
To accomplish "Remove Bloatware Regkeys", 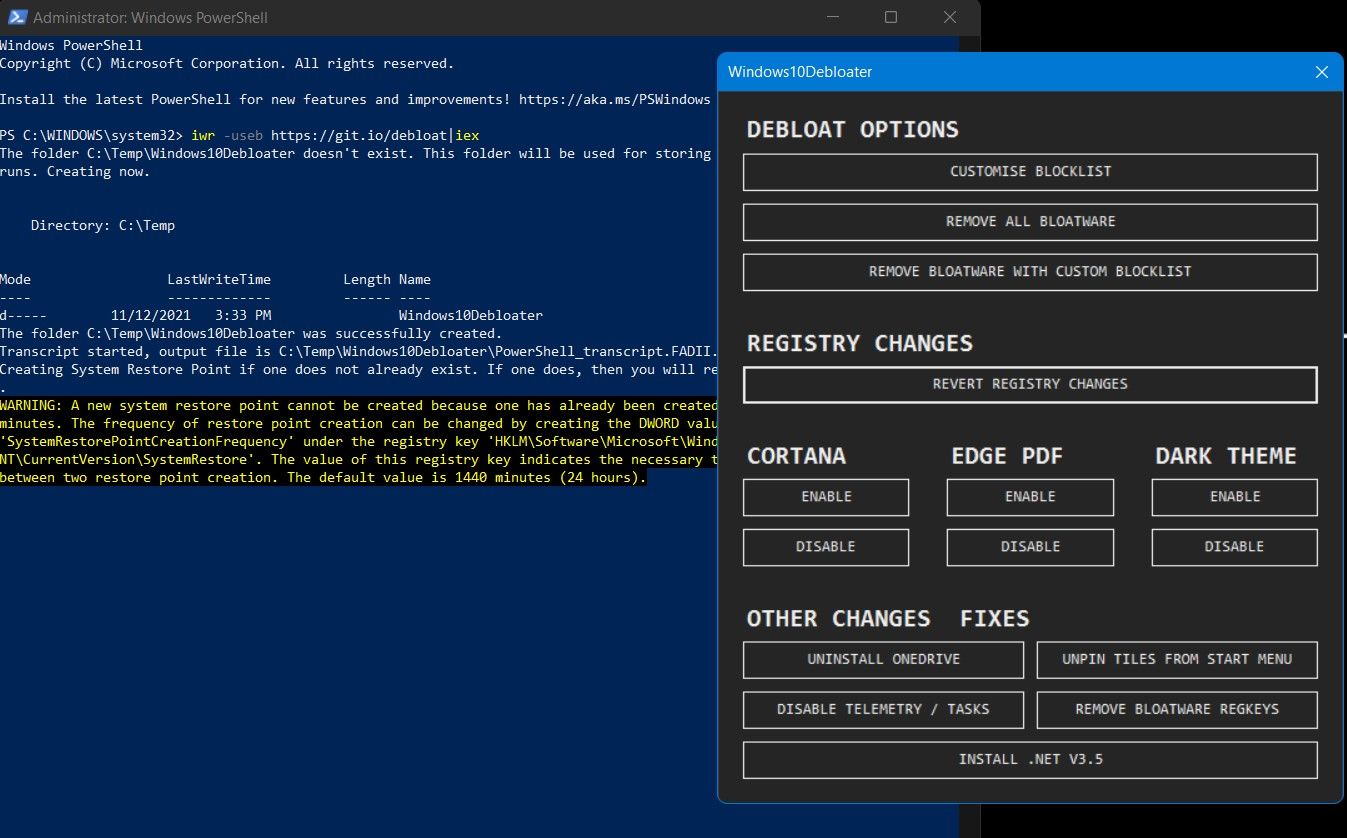I will pos(1177,710).
